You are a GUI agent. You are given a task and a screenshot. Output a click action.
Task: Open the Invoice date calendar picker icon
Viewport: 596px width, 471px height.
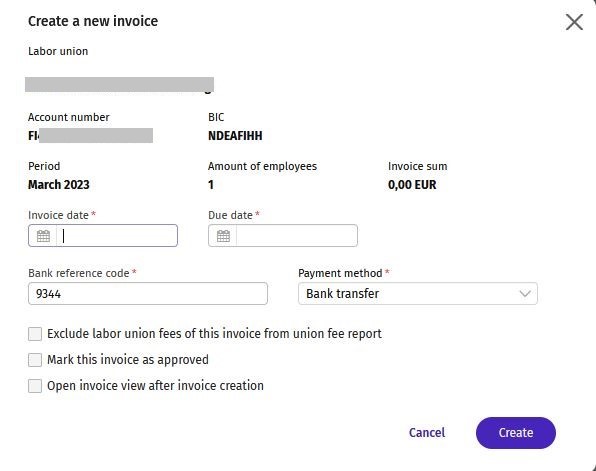coord(43,236)
